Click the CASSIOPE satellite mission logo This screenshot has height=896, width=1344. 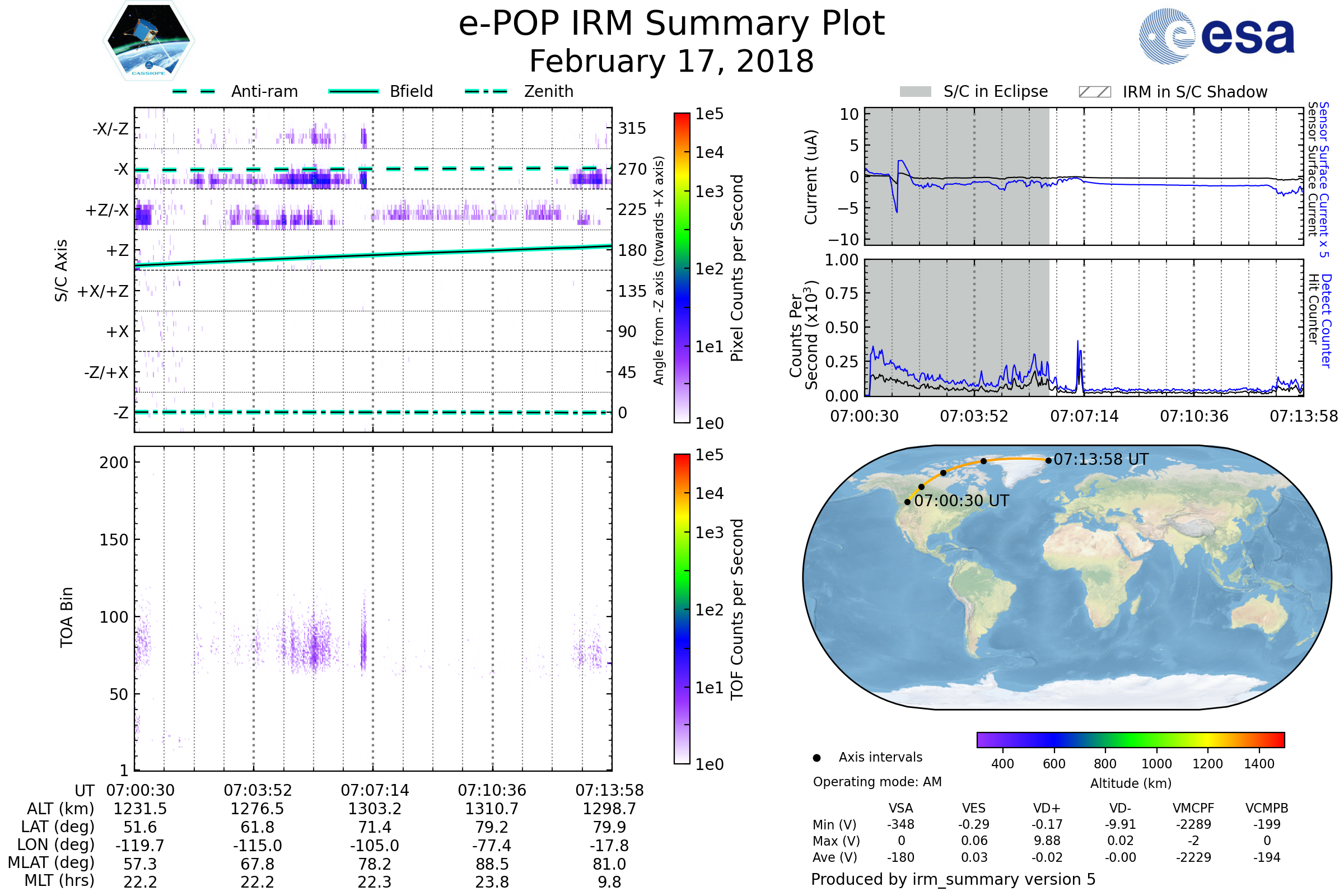[148, 41]
